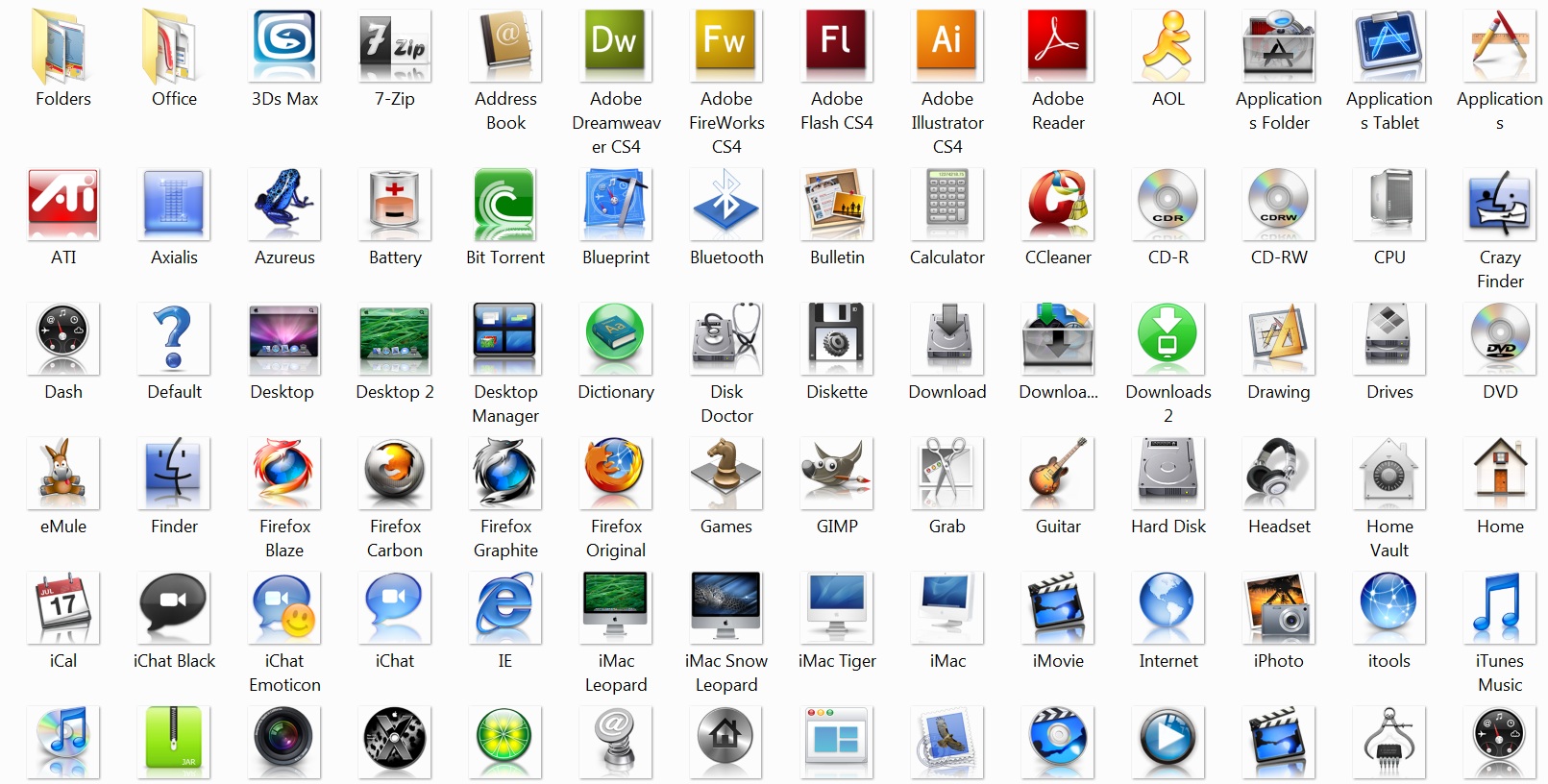This screenshot has height=784, width=1548.
Task: Click the Games chess knight icon
Action: [726, 473]
